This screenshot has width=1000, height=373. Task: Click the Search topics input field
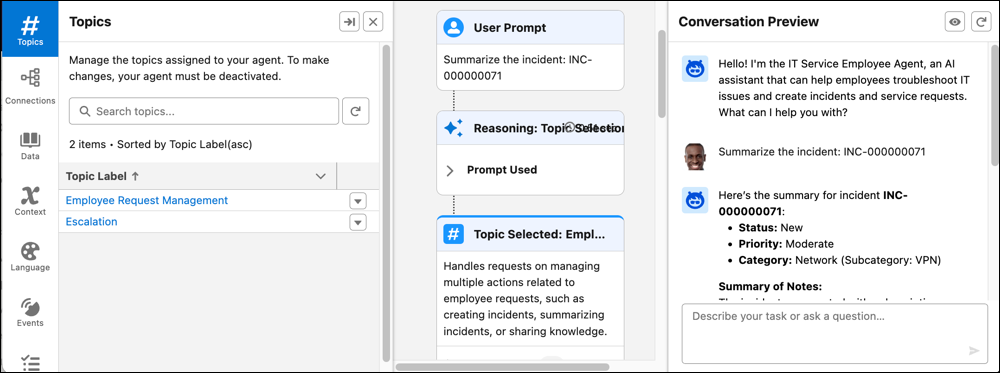tap(203, 111)
